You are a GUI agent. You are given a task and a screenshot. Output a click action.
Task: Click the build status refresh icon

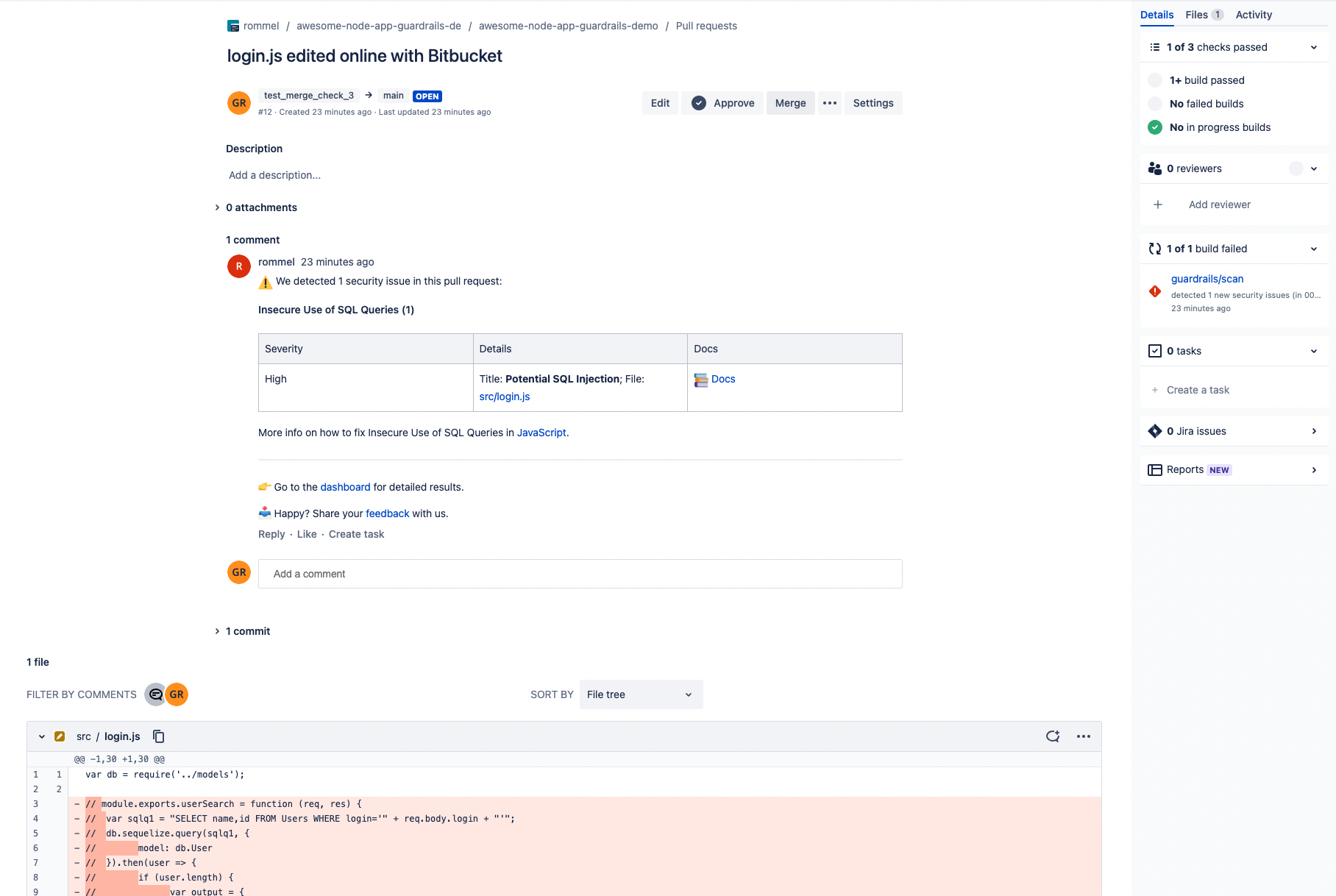pyautogui.click(x=1155, y=249)
